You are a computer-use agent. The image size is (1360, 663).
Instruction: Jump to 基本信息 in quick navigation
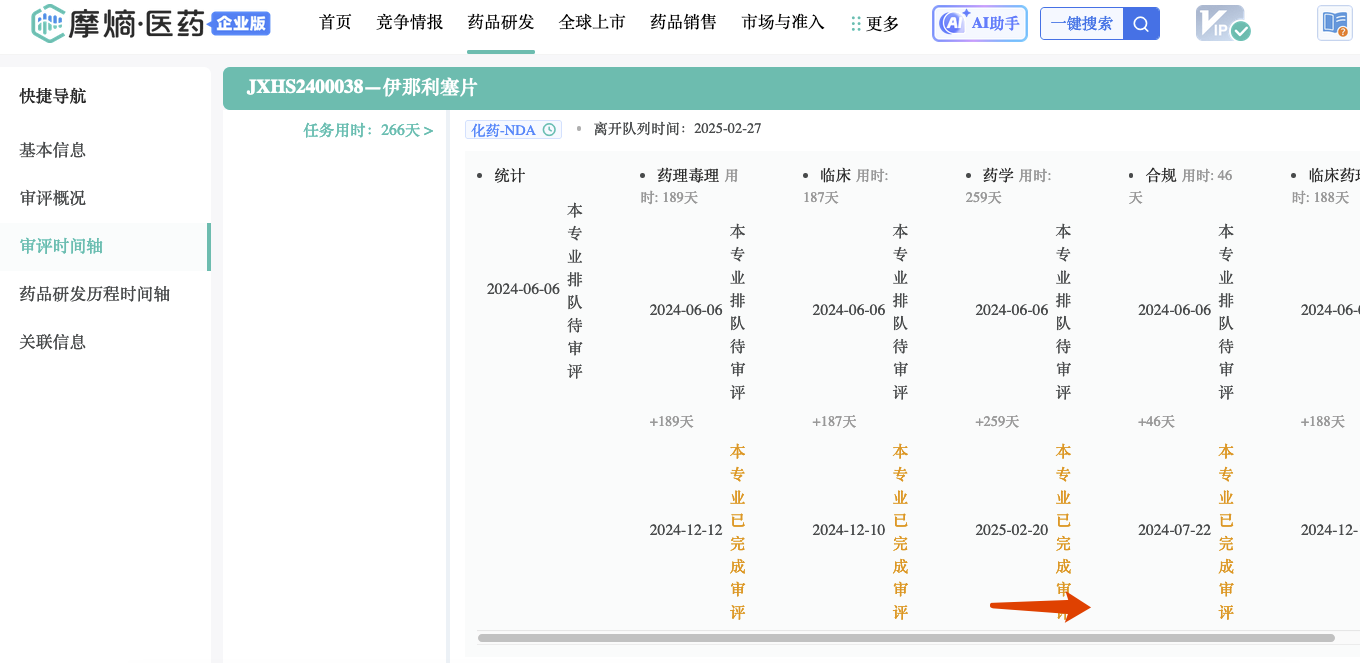53,150
